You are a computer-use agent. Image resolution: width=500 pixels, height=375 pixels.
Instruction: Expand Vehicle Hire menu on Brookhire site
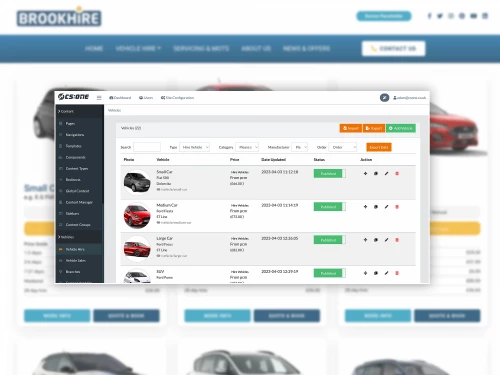[138, 48]
